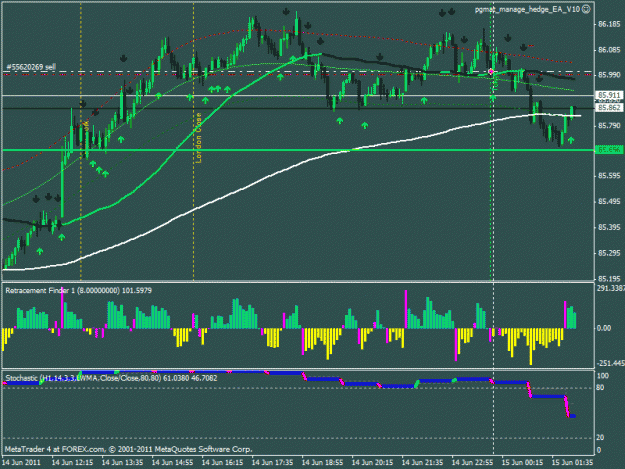Viewport: 625px width, 469px height.
Task: Click the Stochastic level 20 label
Action: (x=600, y=438)
